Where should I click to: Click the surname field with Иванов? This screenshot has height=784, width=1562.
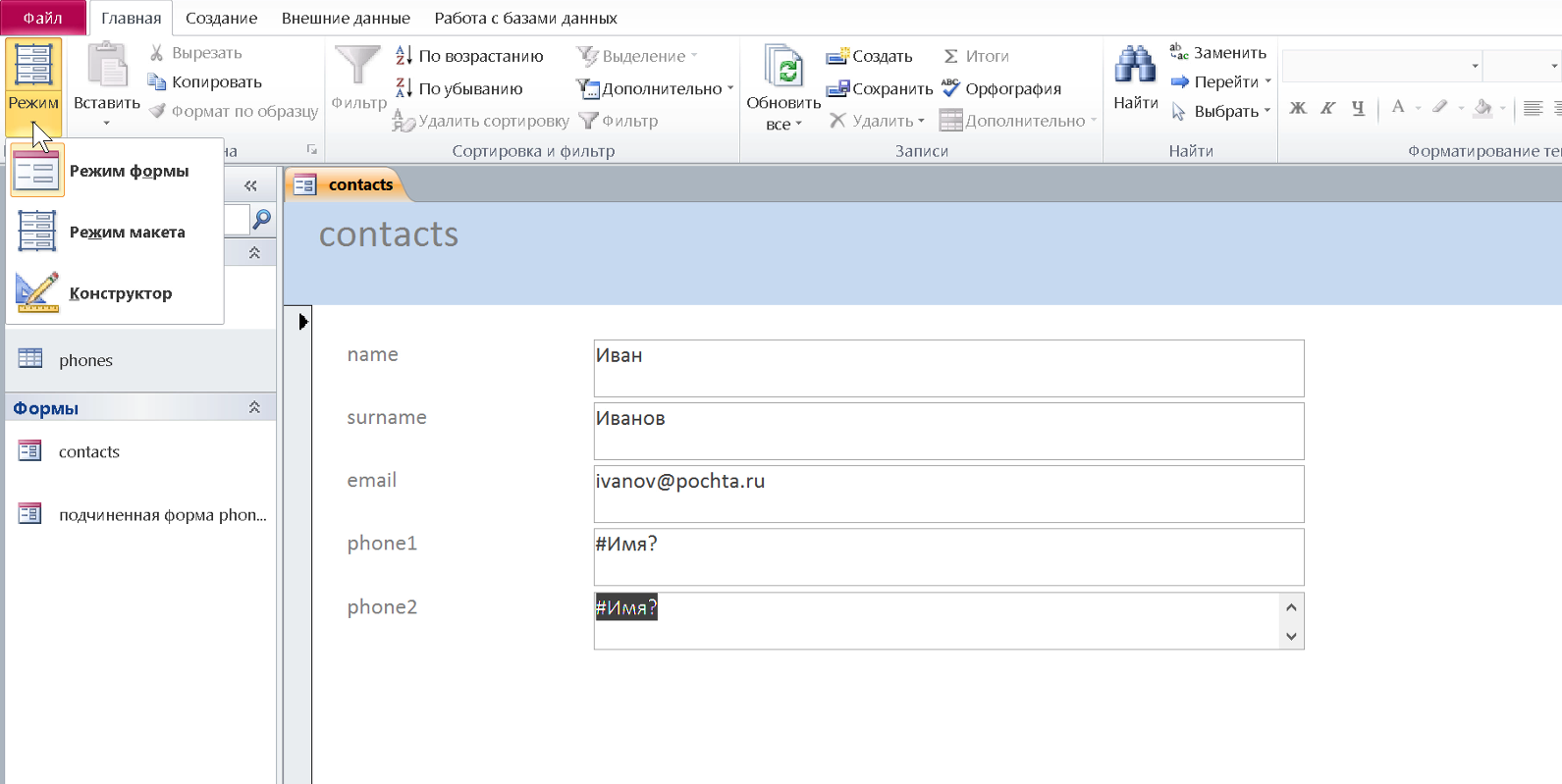[948, 431]
